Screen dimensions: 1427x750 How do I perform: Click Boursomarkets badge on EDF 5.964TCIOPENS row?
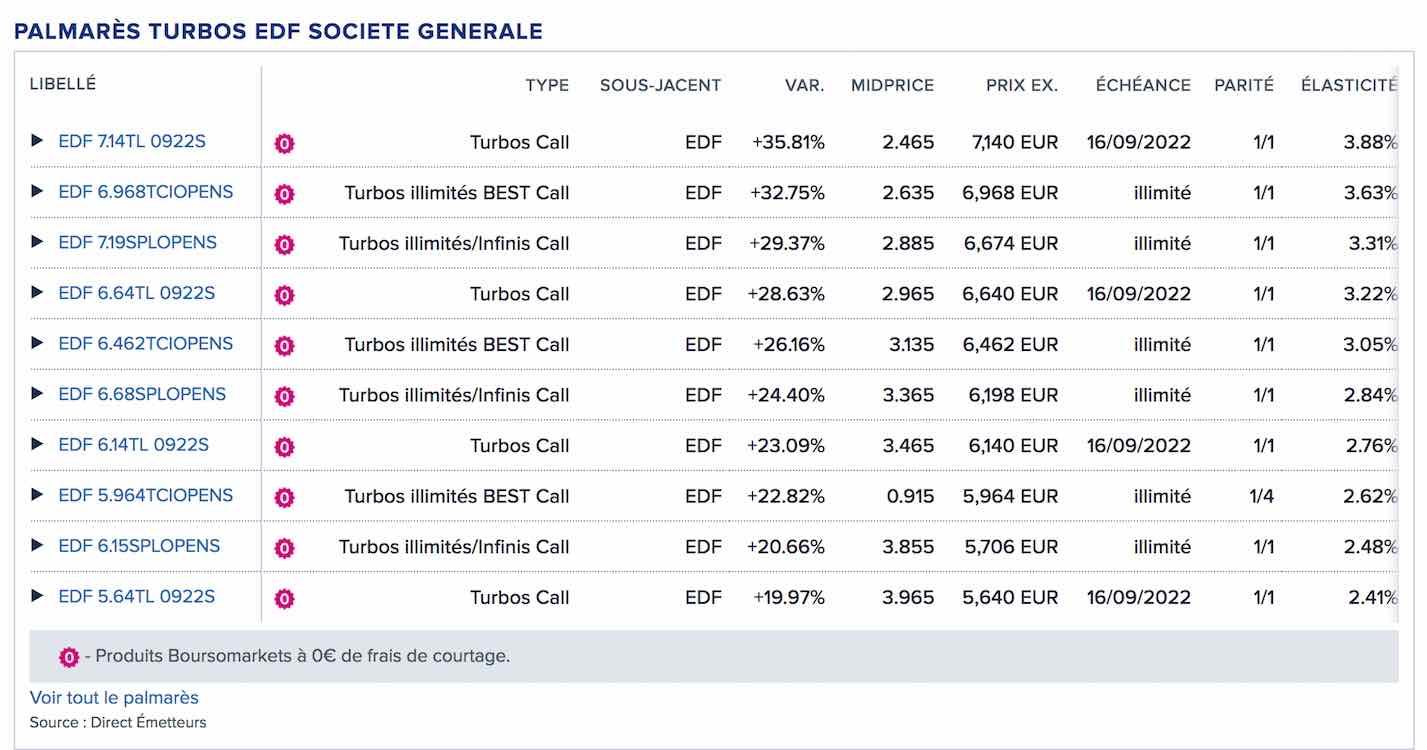[285, 497]
